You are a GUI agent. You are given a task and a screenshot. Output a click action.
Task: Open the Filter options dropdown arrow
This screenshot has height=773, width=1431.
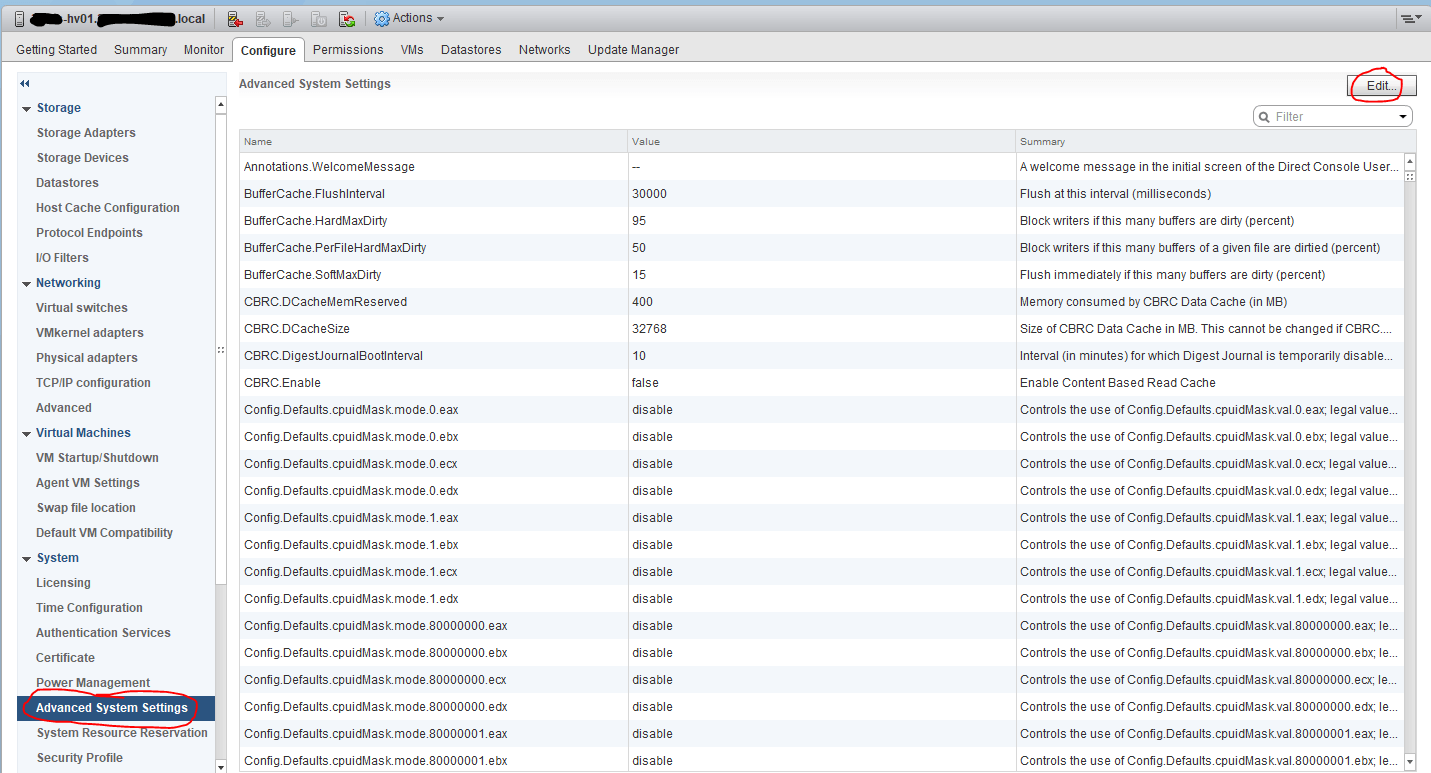[x=1403, y=117]
